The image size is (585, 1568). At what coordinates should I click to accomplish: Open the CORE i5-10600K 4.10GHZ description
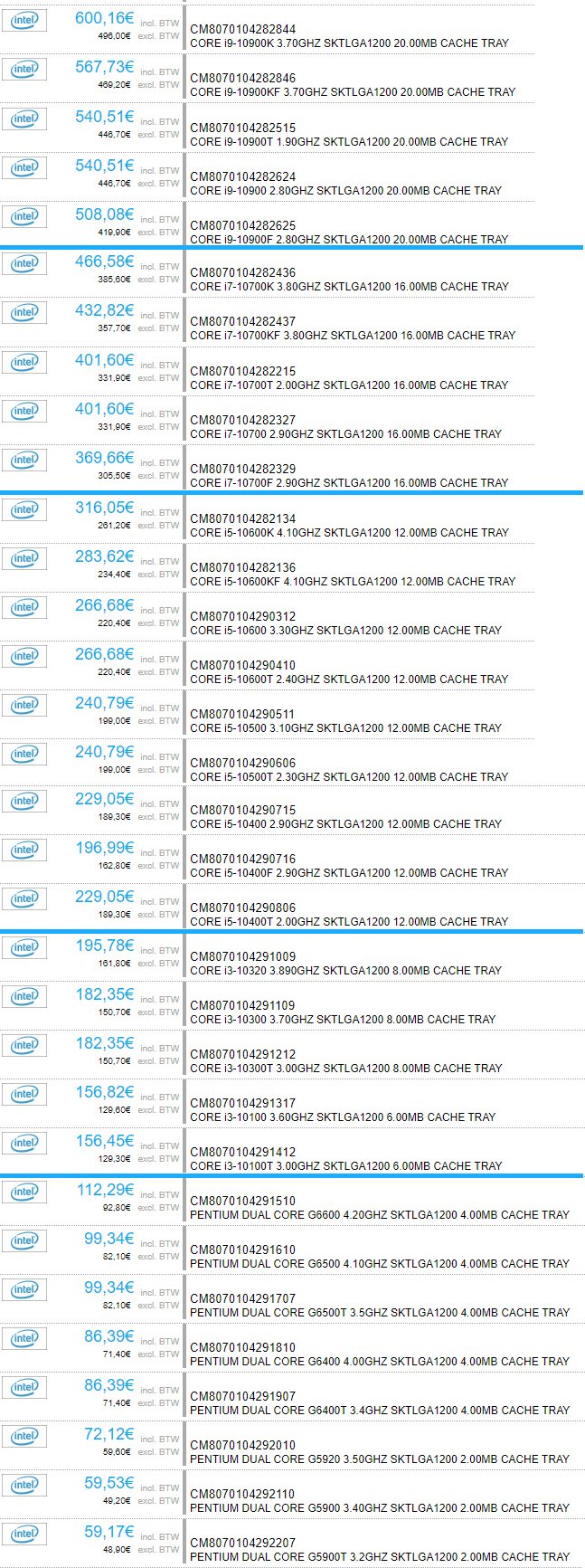coord(349,533)
